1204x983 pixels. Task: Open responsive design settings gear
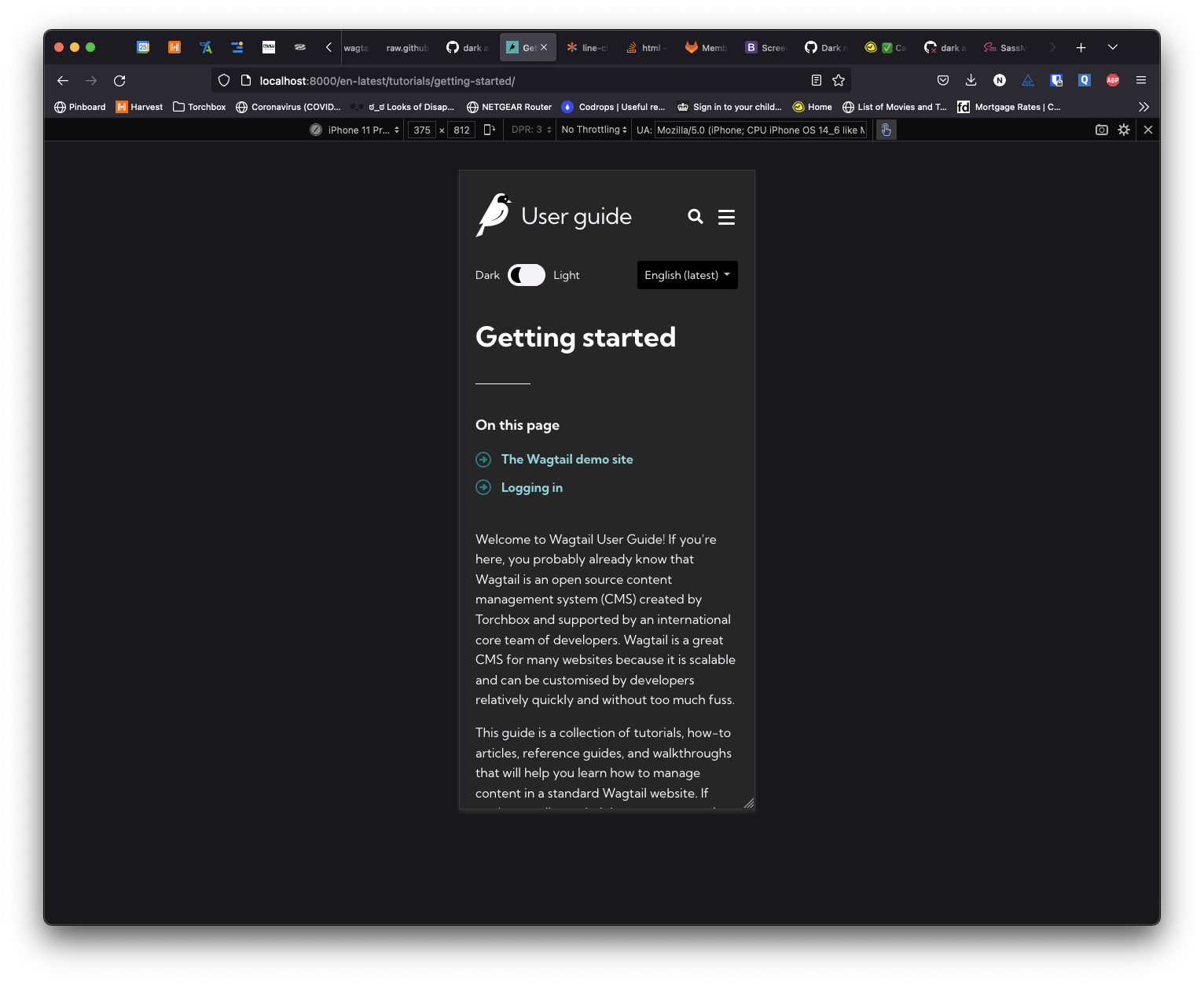click(1124, 130)
